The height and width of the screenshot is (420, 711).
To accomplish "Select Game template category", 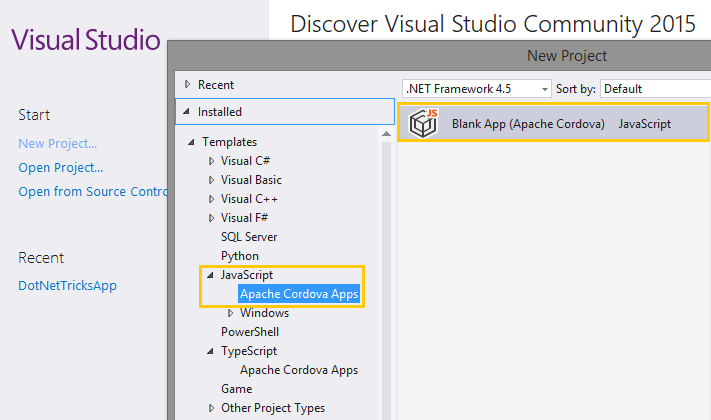I will (x=236, y=389).
